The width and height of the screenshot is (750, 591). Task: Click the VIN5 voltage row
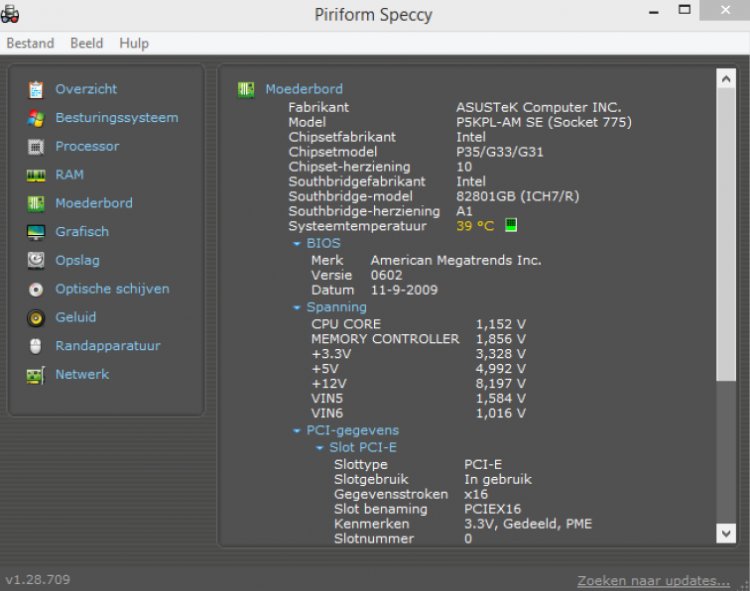[419, 398]
